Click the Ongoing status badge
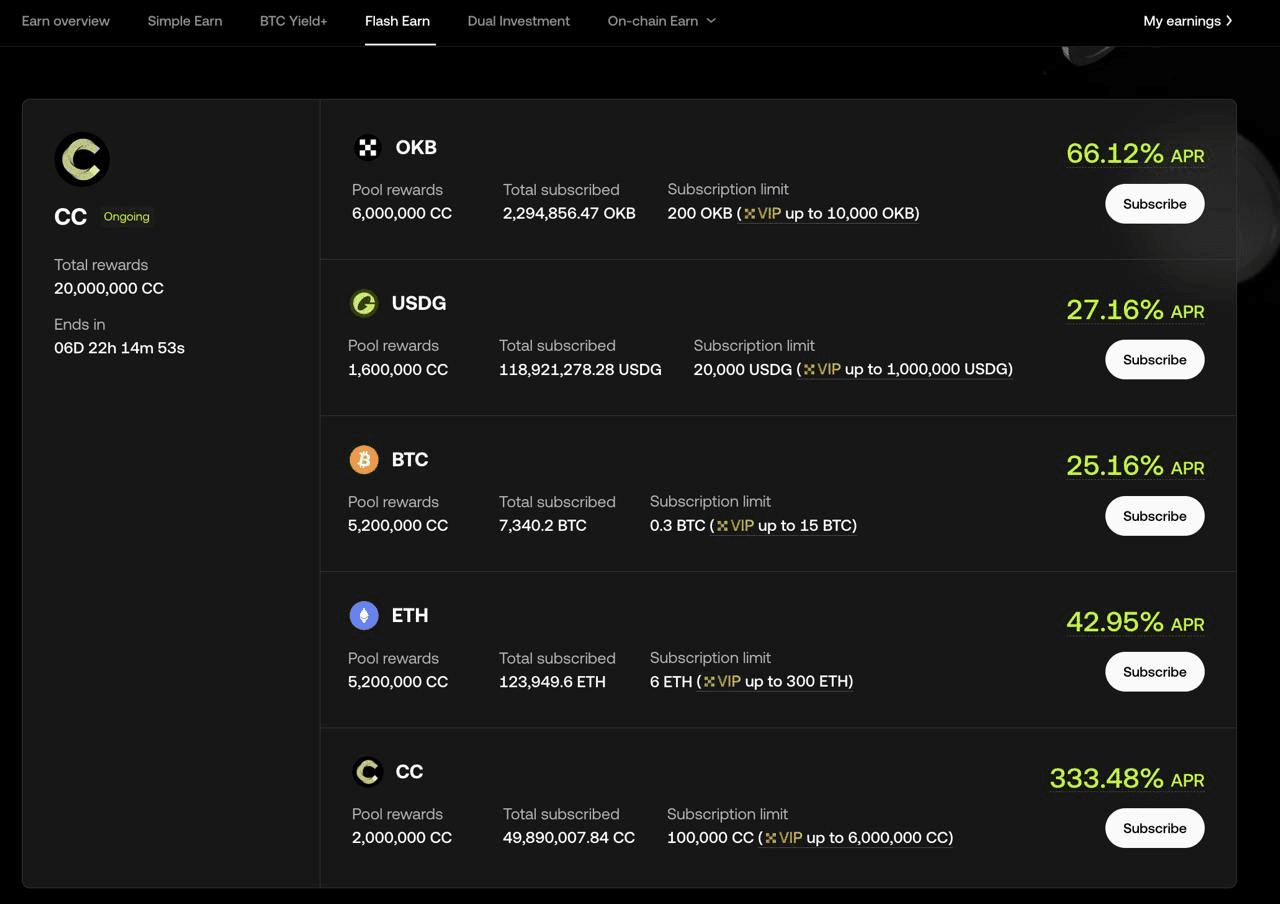The width and height of the screenshot is (1280, 904). point(126,216)
